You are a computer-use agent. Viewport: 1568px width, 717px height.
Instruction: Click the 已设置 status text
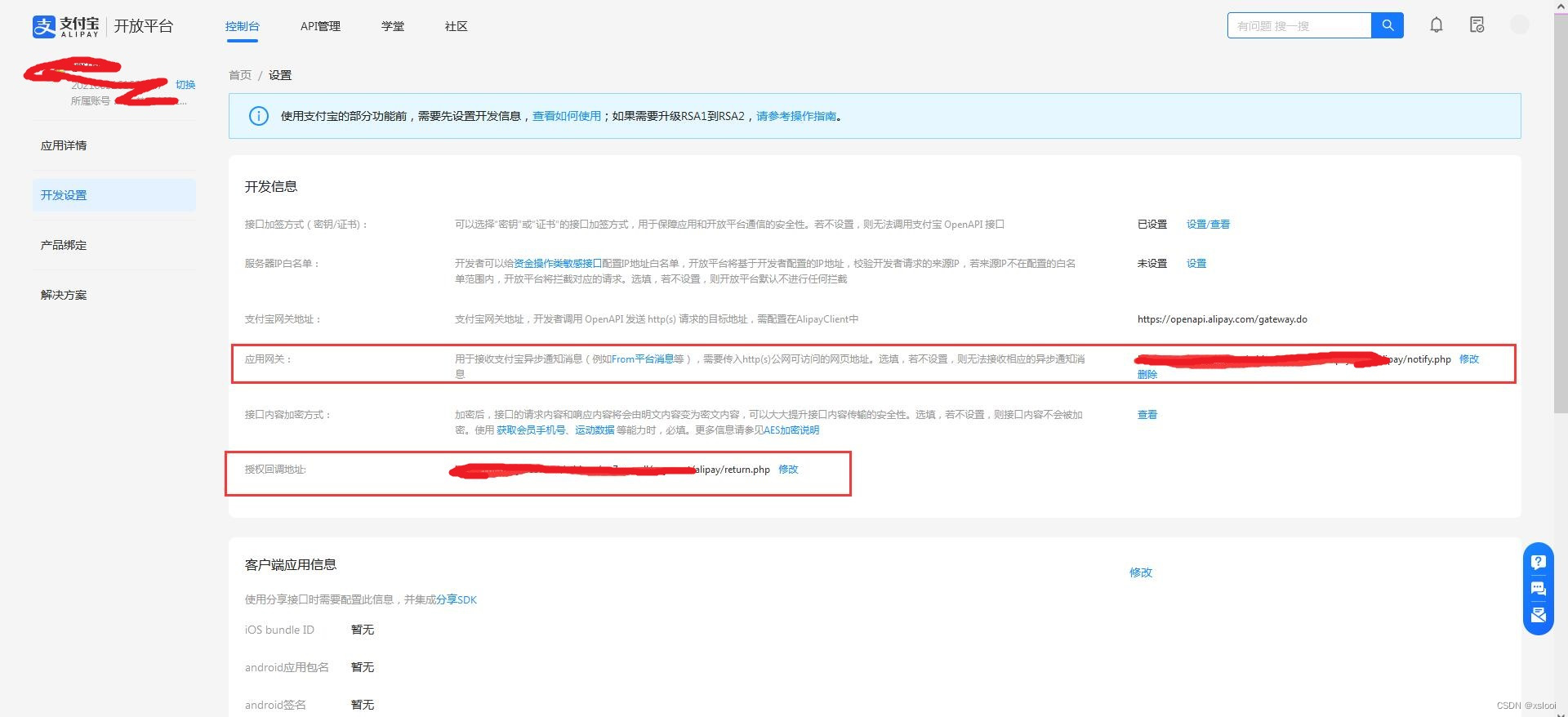pyautogui.click(x=1152, y=224)
